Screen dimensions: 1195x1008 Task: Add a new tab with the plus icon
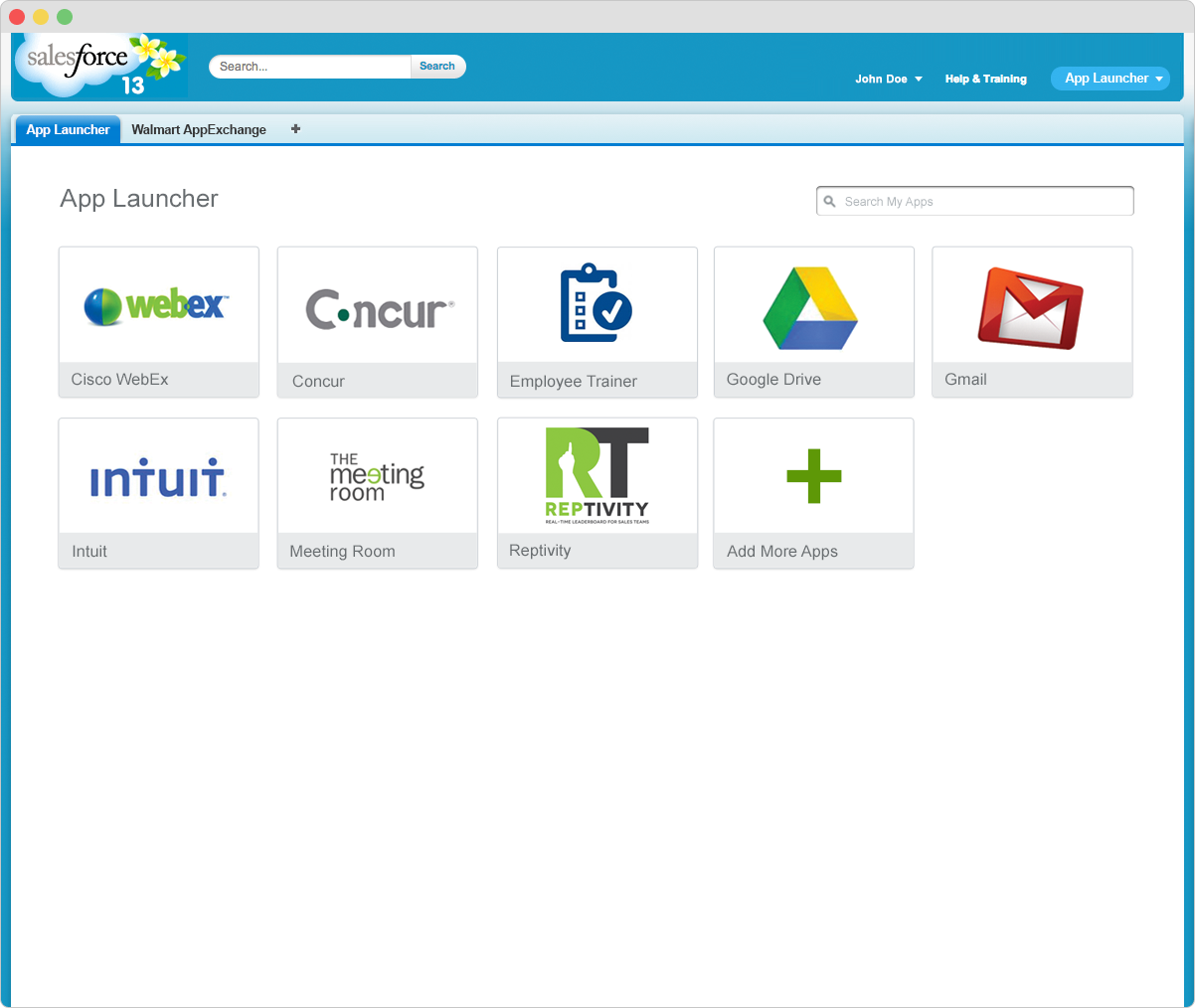coord(295,129)
